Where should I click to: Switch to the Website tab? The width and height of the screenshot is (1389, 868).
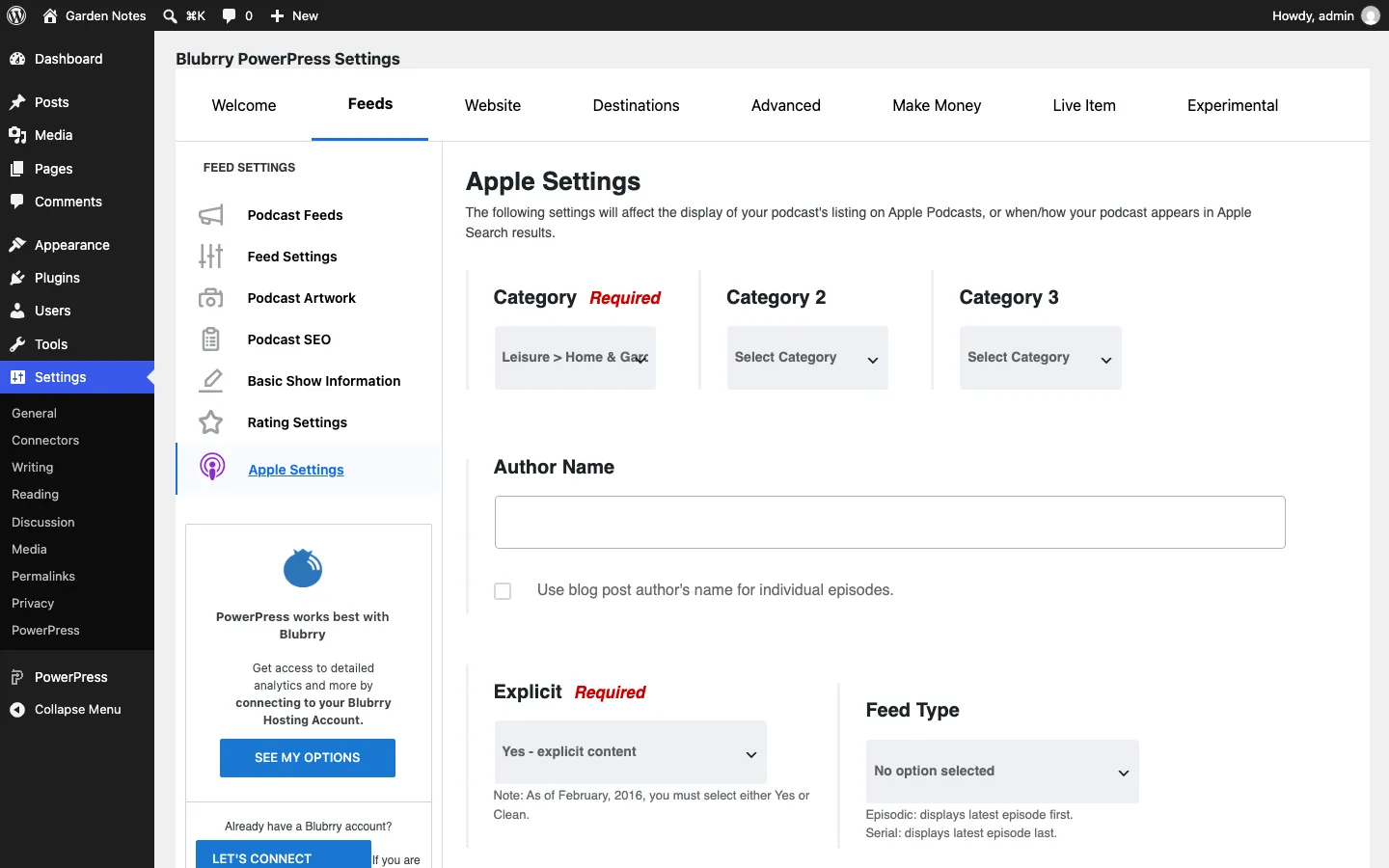[493, 106]
